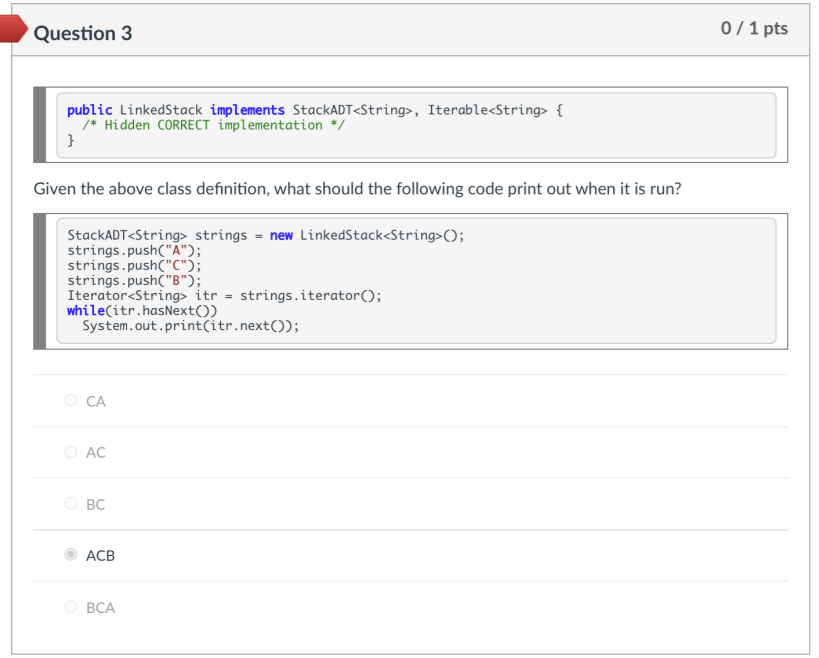Click the "CA" answer label text
Screen dimensions: 819x658
point(96,401)
